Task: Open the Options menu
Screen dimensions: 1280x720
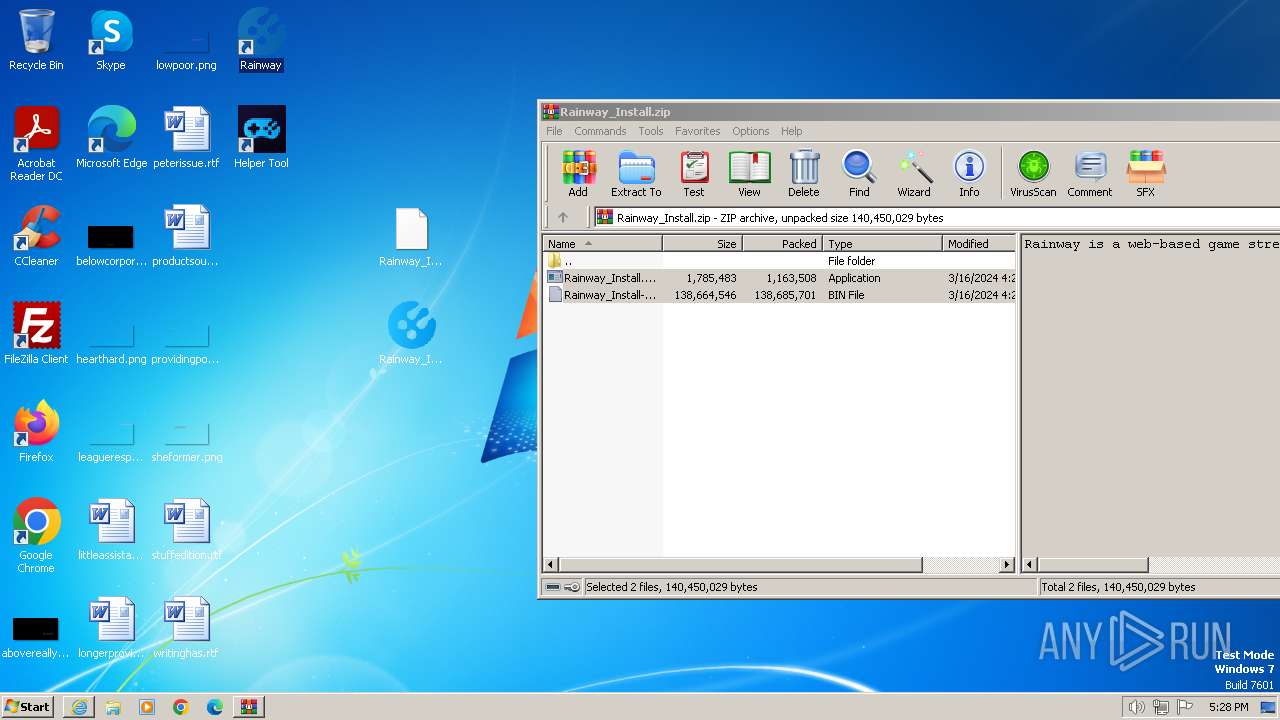Action: pyautogui.click(x=750, y=131)
